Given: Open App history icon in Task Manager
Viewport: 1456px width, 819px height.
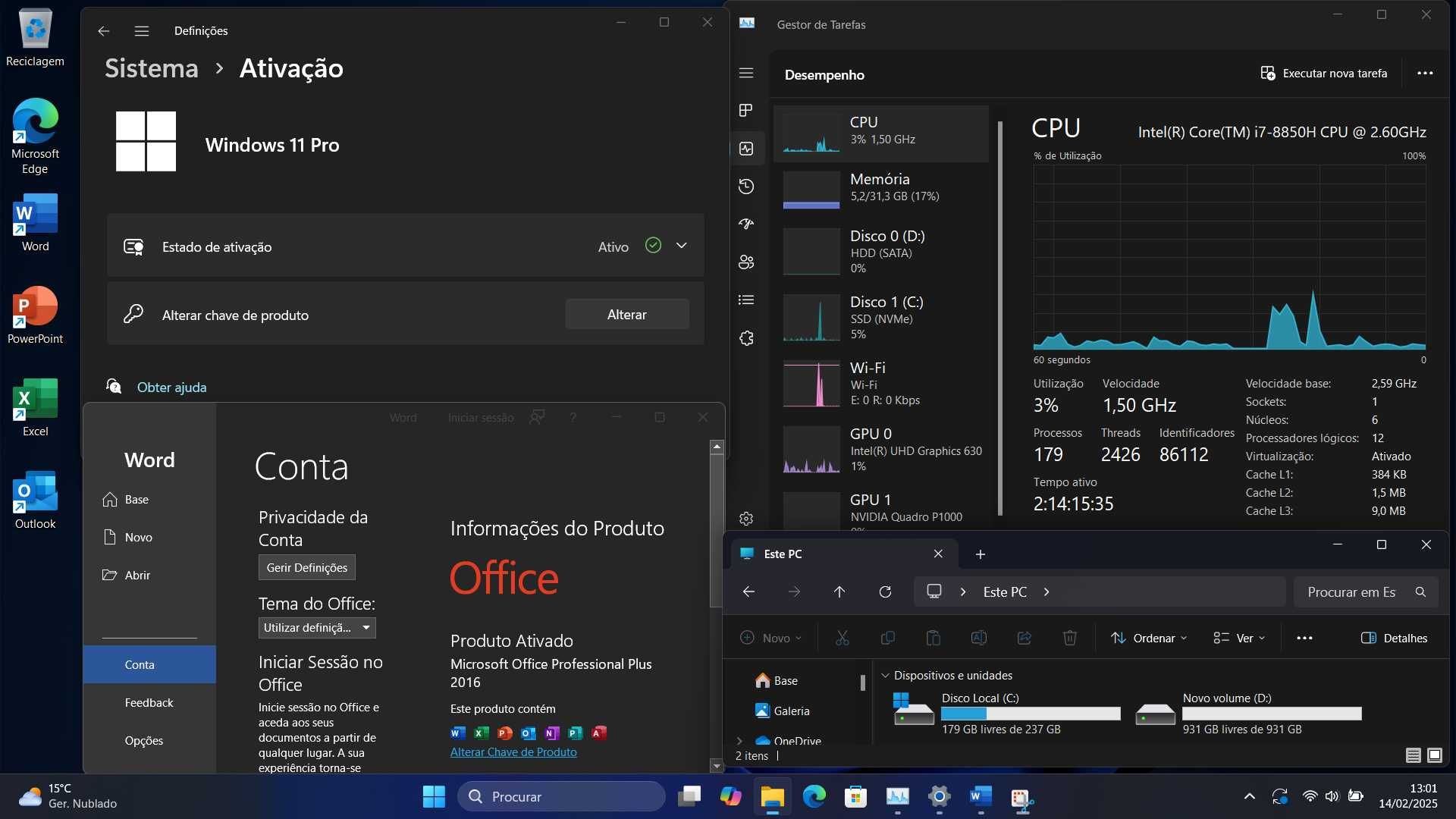Looking at the screenshot, I should click(x=746, y=187).
